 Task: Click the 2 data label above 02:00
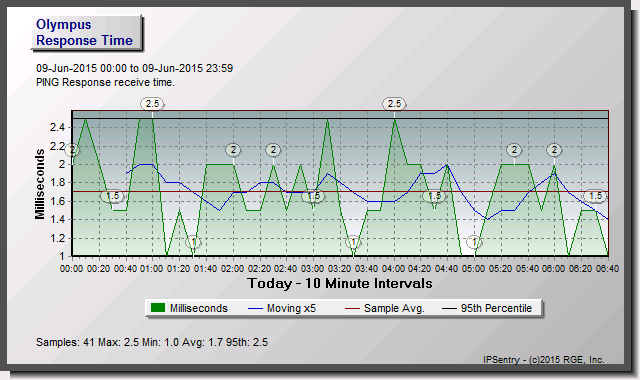tap(233, 150)
